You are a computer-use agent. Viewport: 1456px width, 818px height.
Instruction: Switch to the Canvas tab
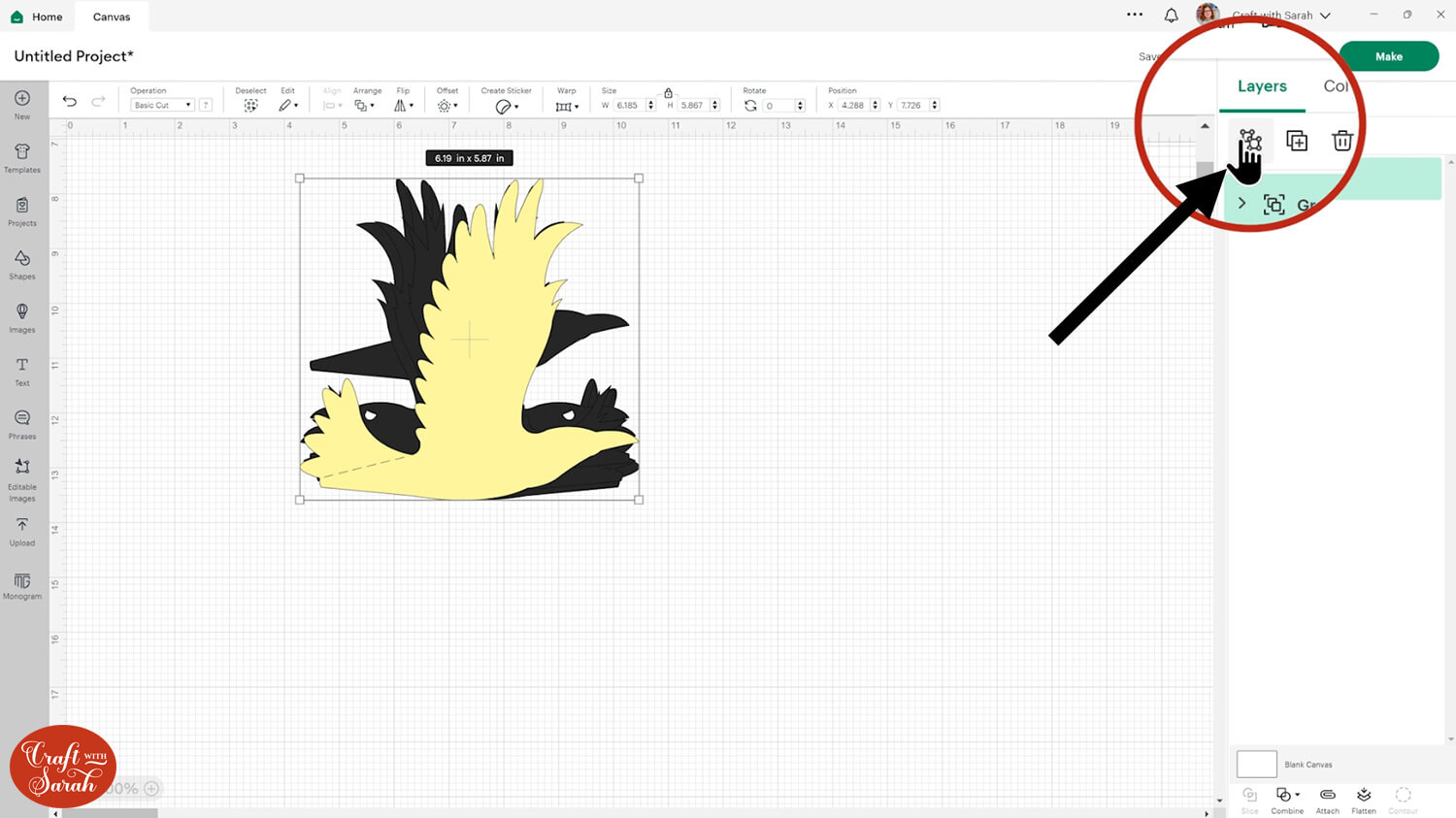click(x=112, y=16)
